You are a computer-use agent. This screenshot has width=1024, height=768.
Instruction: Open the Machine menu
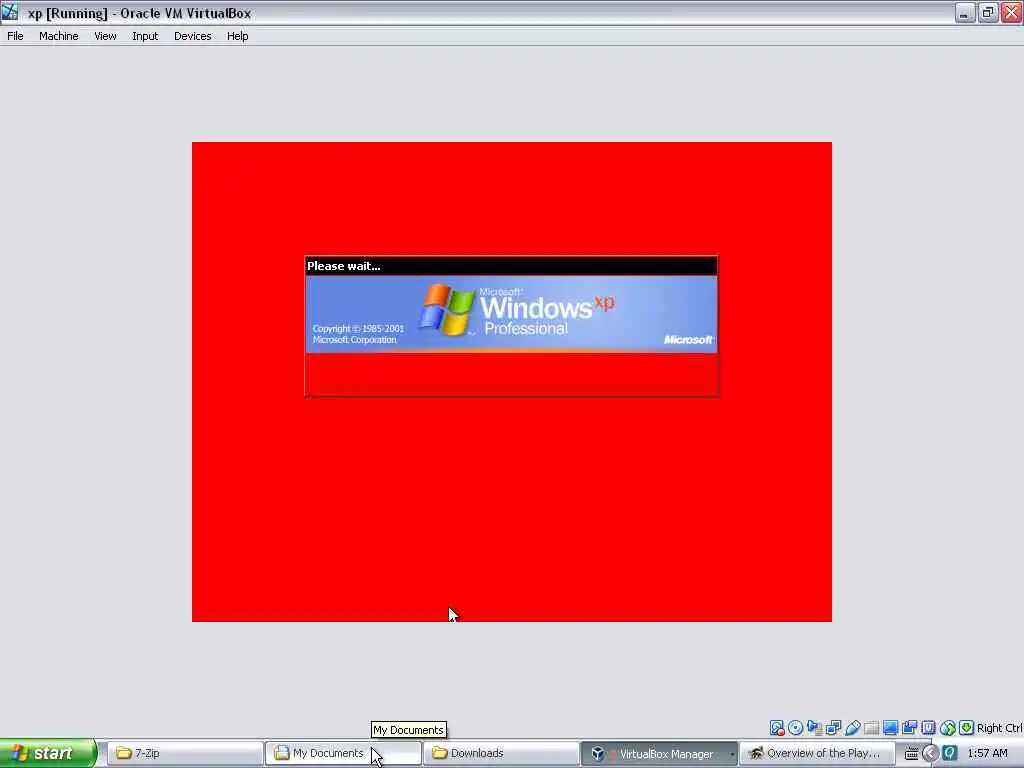point(58,36)
